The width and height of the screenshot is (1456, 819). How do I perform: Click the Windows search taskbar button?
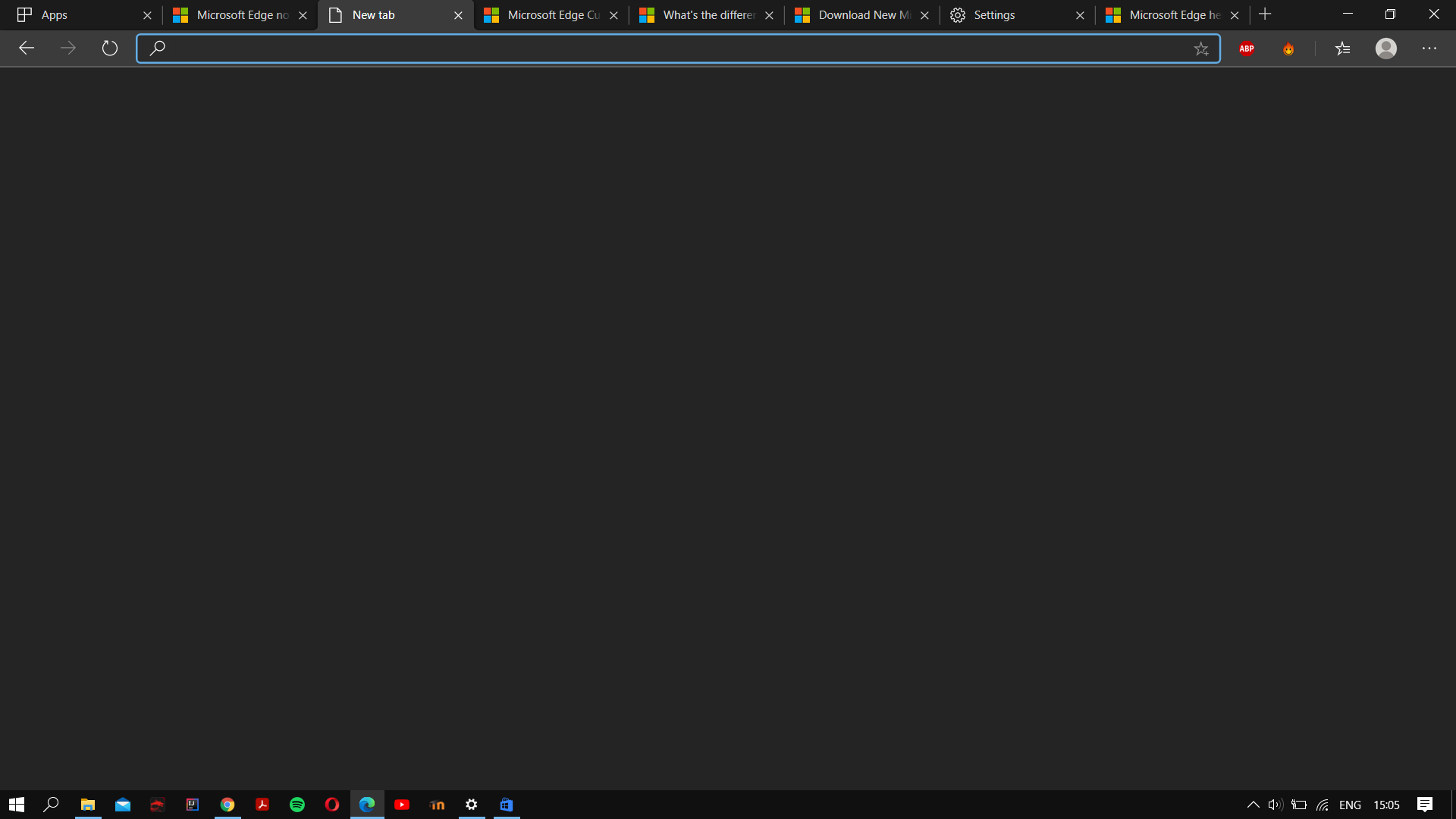pyautogui.click(x=51, y=804)
